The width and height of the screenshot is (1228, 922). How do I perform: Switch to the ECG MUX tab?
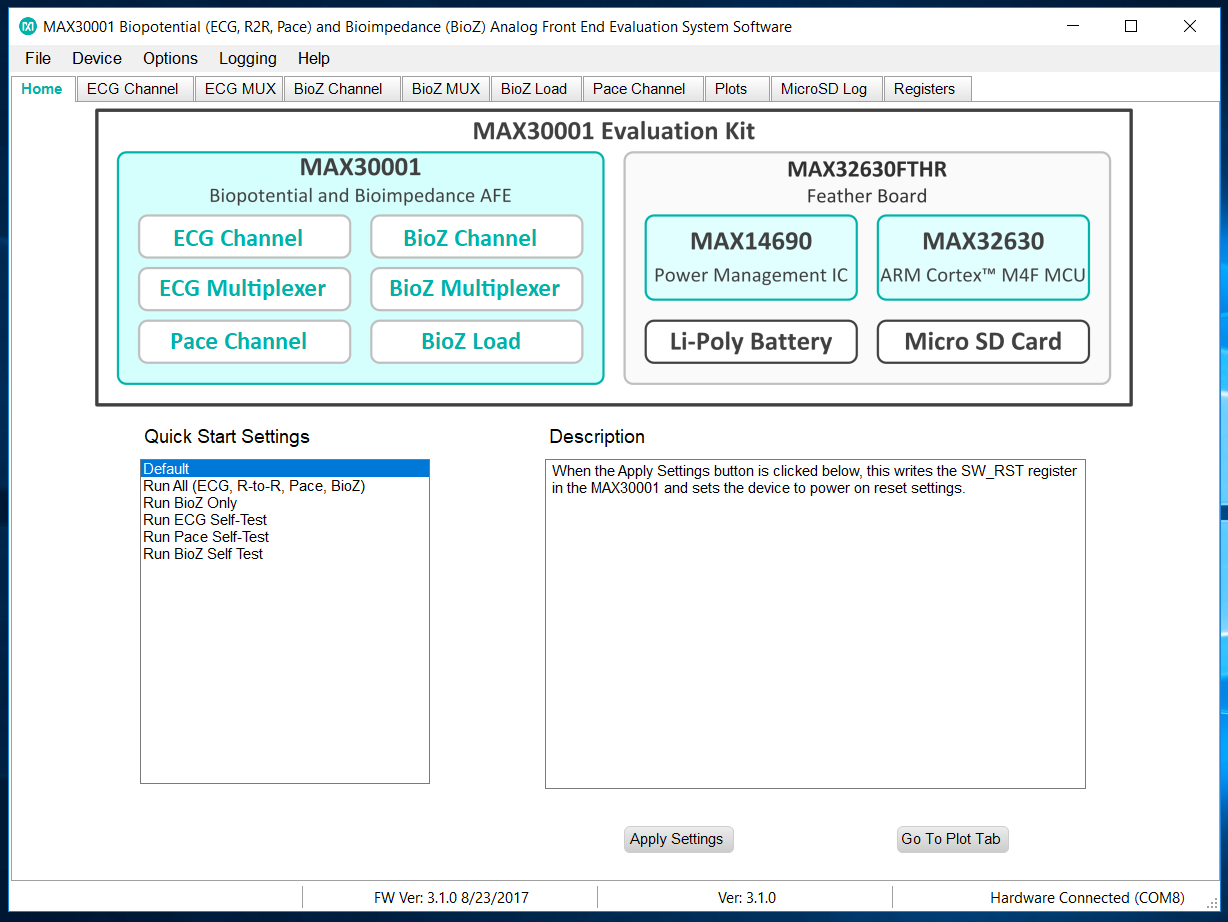(x=240, y=89)
